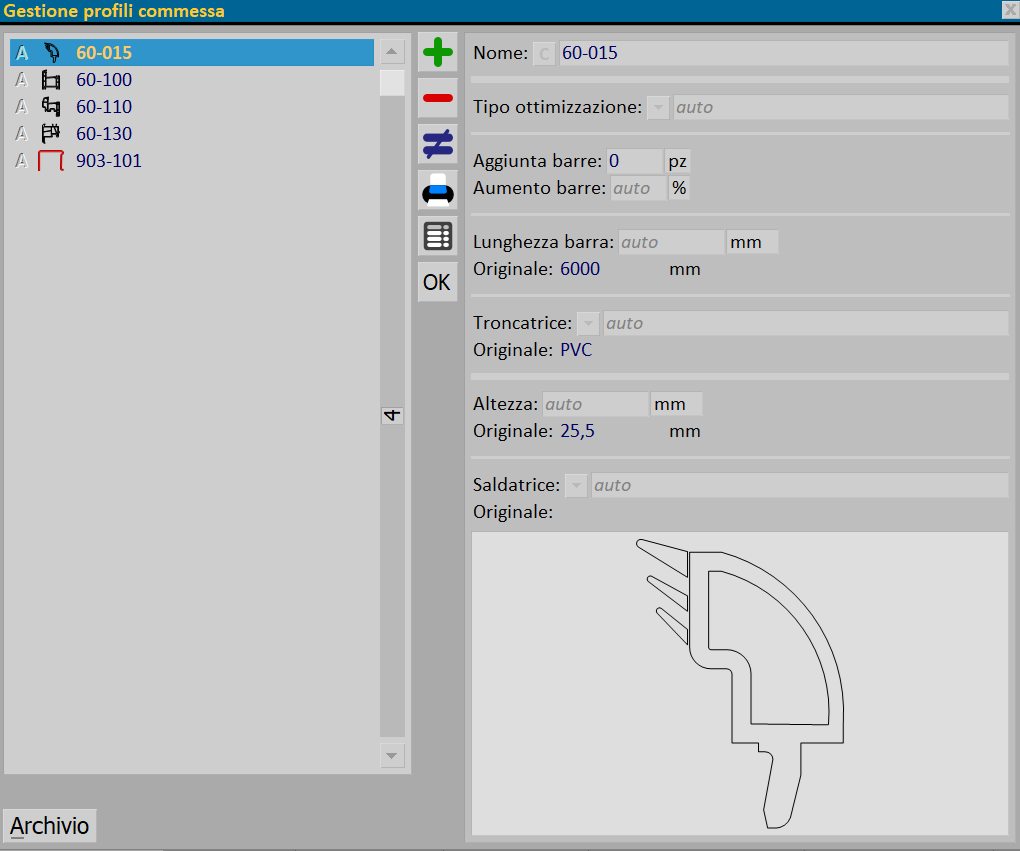Open the Troncatrice dropdown arrow

point(588,324)
